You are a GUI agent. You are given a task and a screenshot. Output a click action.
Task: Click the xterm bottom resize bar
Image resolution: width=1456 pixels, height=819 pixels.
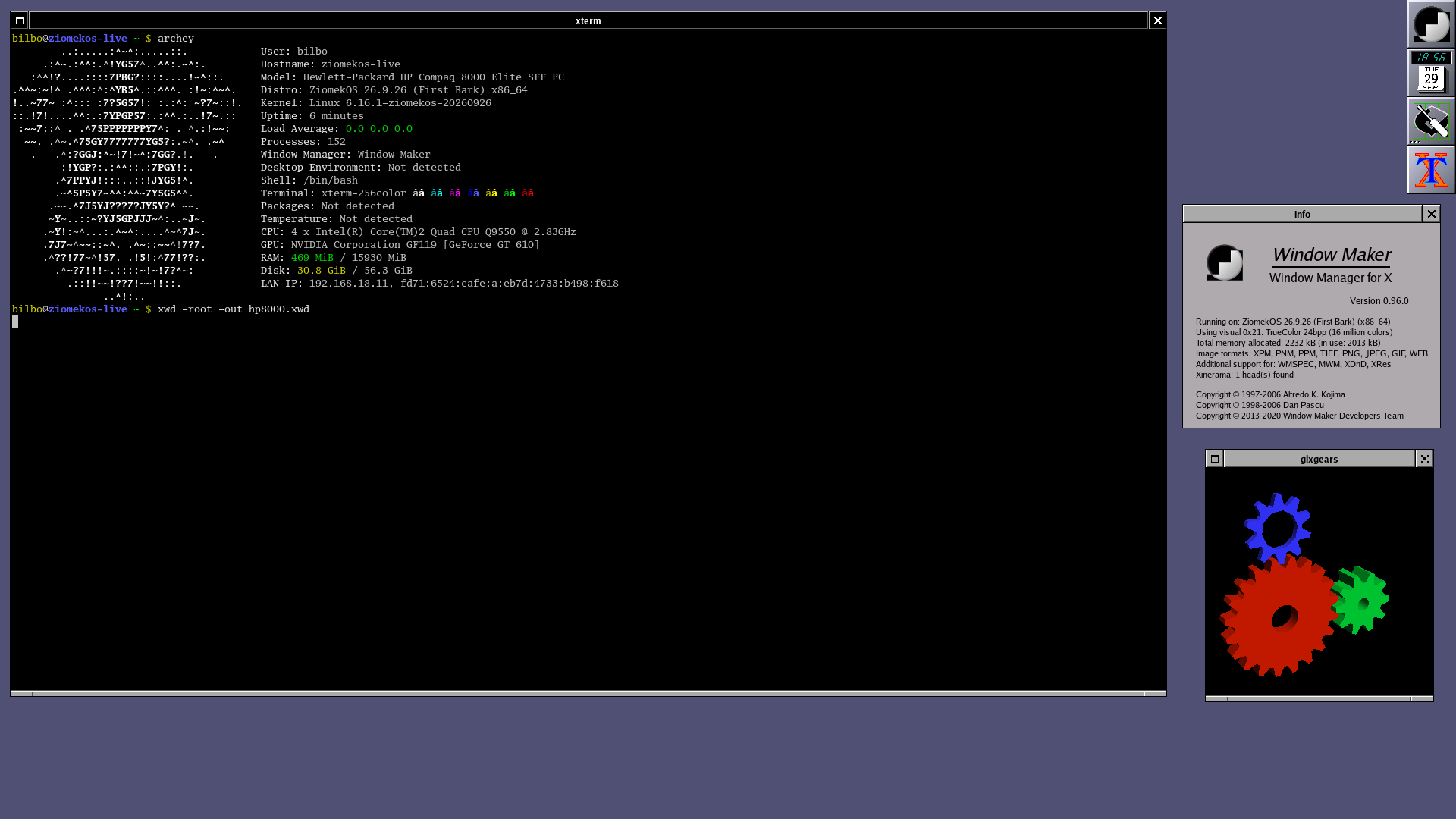(x=588, y=693)
